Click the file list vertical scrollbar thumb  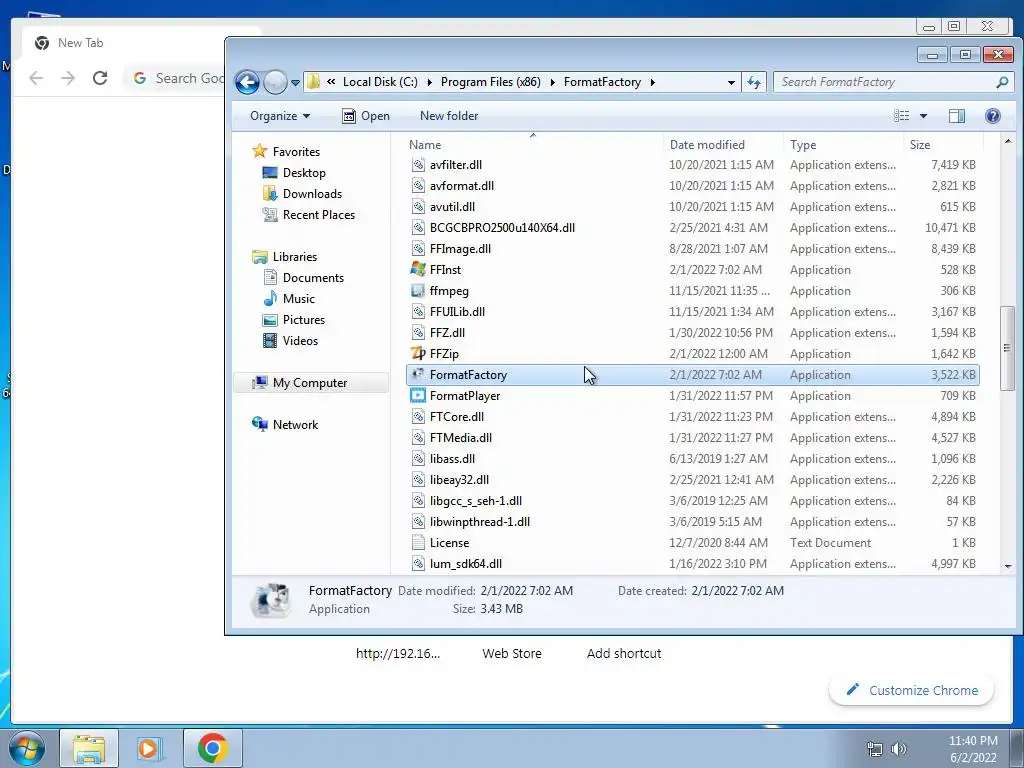(x=1008, y=348)
